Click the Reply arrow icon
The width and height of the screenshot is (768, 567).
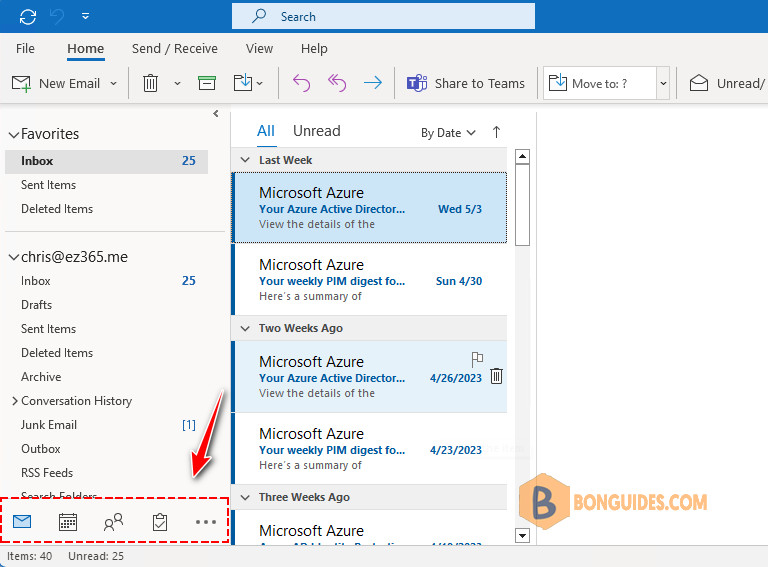point(301,83)
